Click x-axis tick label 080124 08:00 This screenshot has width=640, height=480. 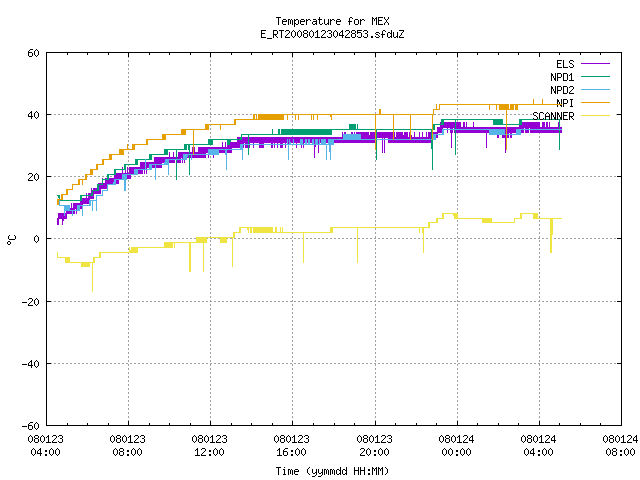(x=620, y=446)
